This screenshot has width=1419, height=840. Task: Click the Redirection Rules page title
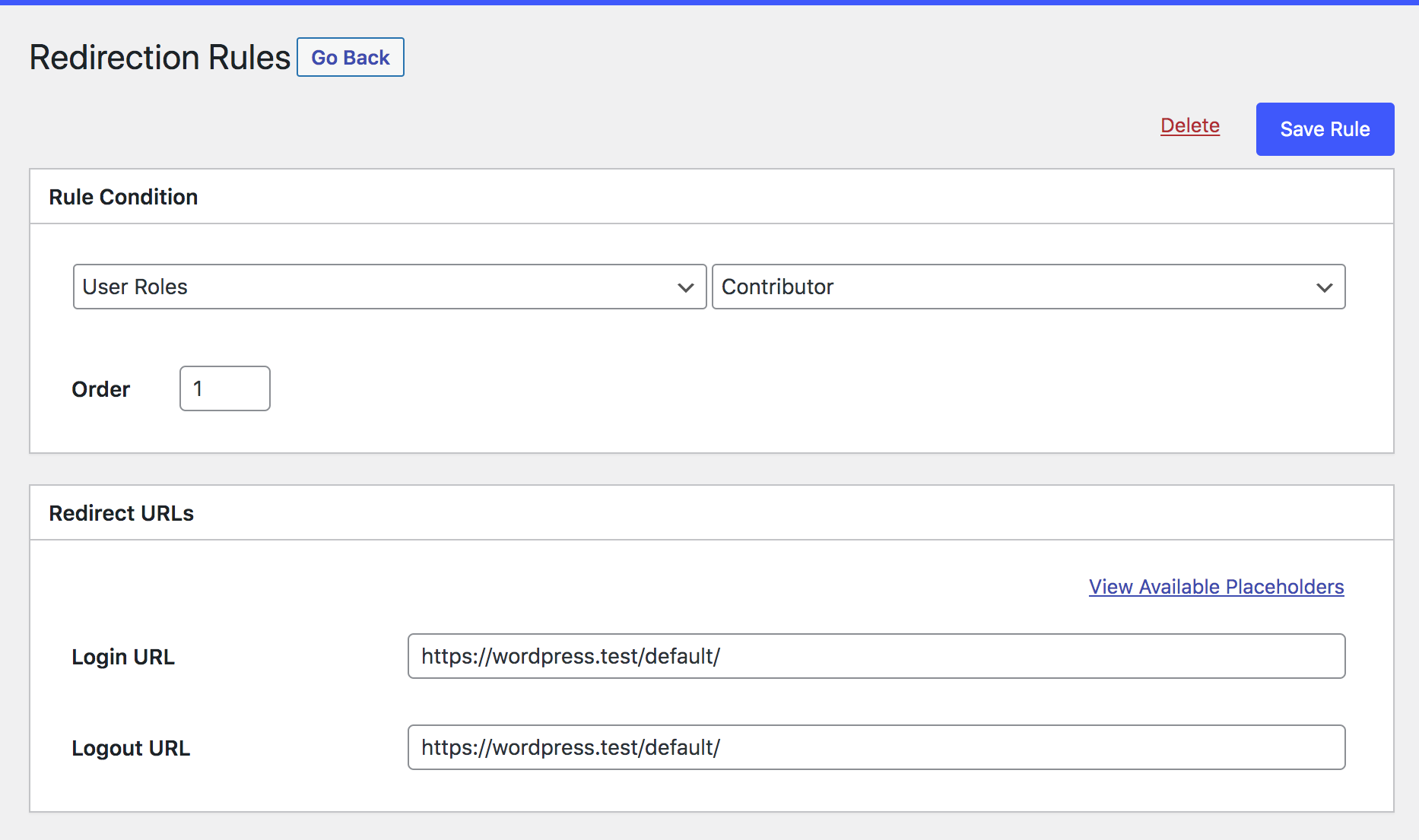tap(159, 56)
